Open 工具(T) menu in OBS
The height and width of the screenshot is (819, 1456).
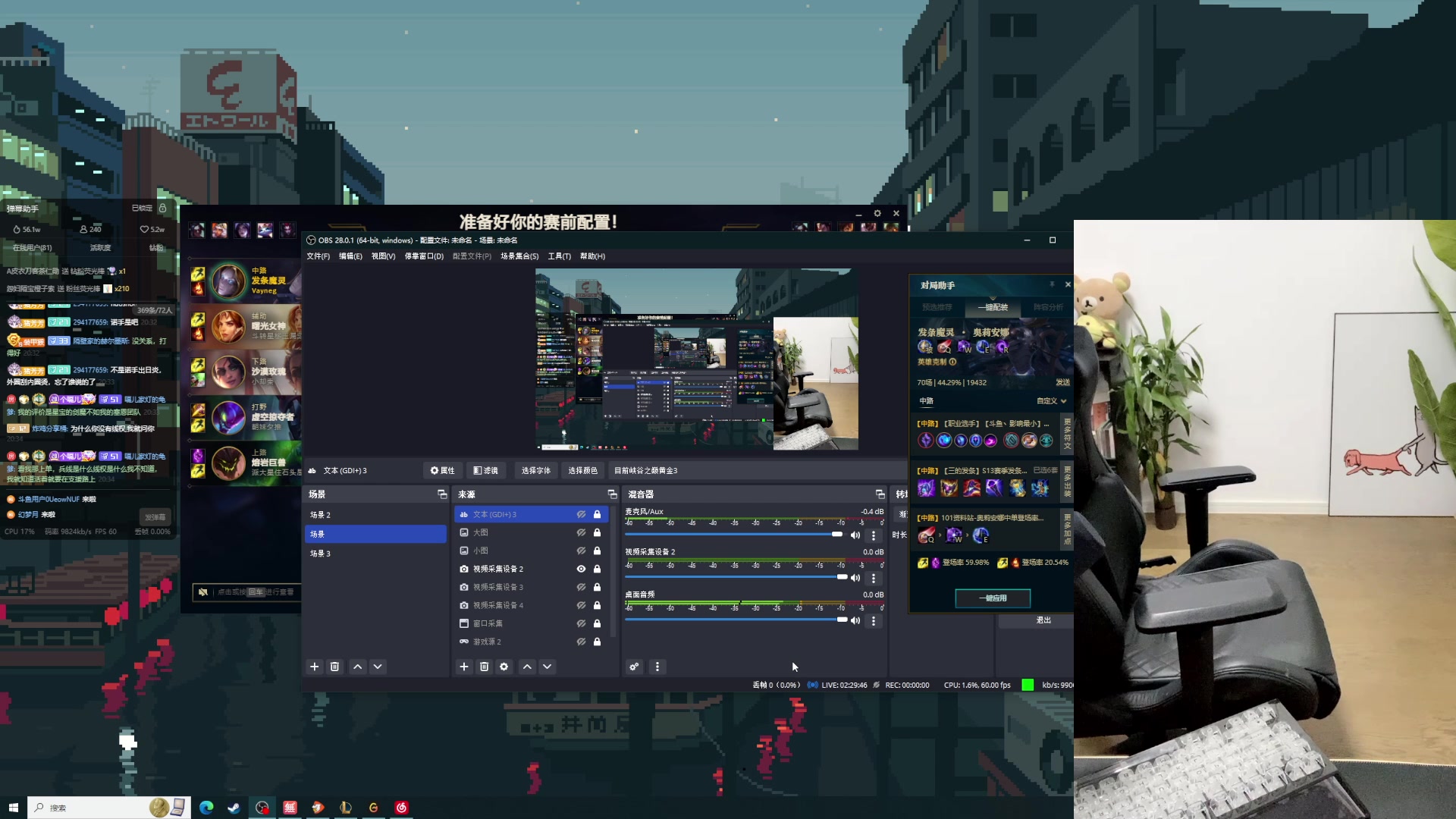pos(559,256)
